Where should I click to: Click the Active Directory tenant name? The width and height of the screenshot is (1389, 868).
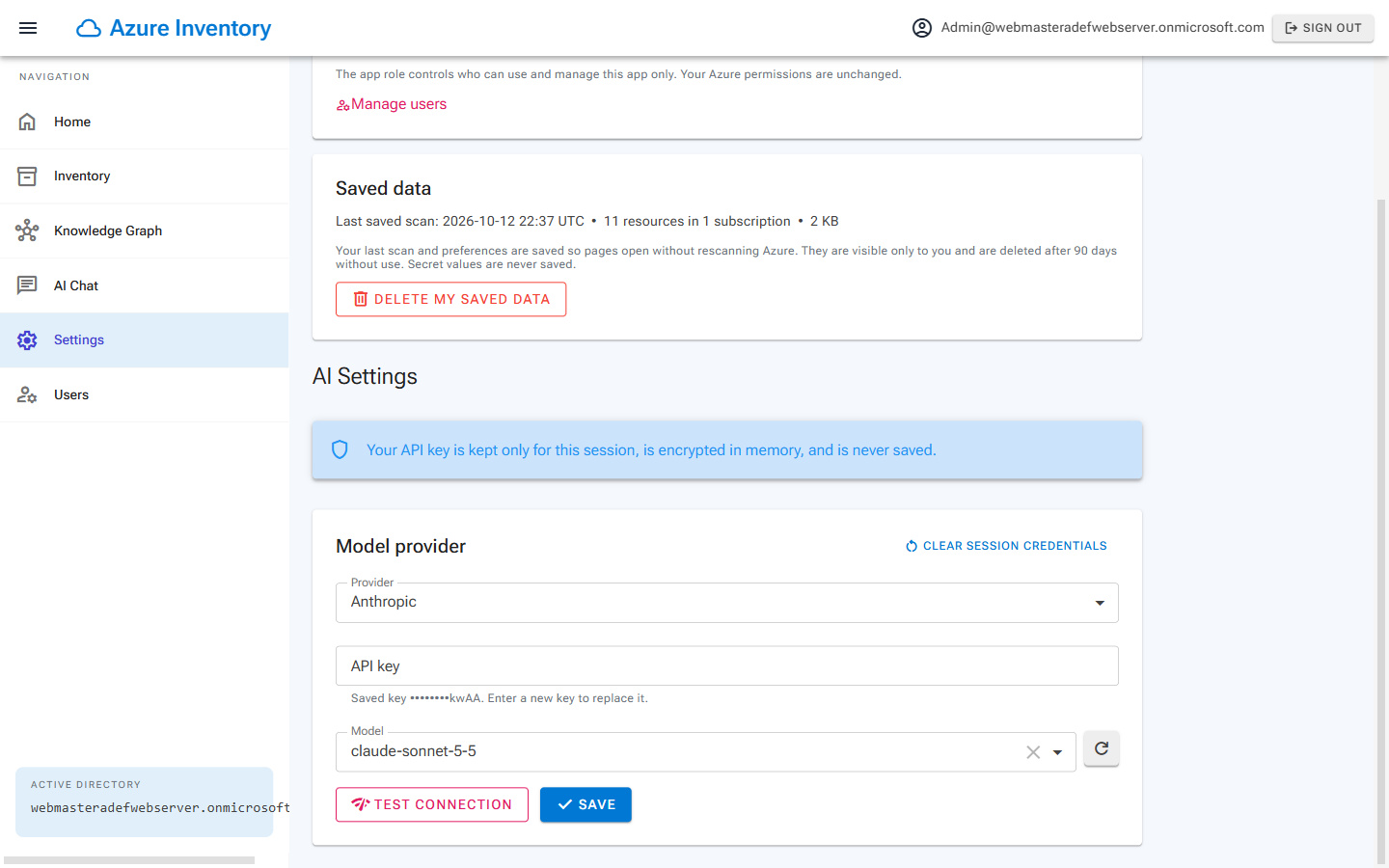coord(160,808)
